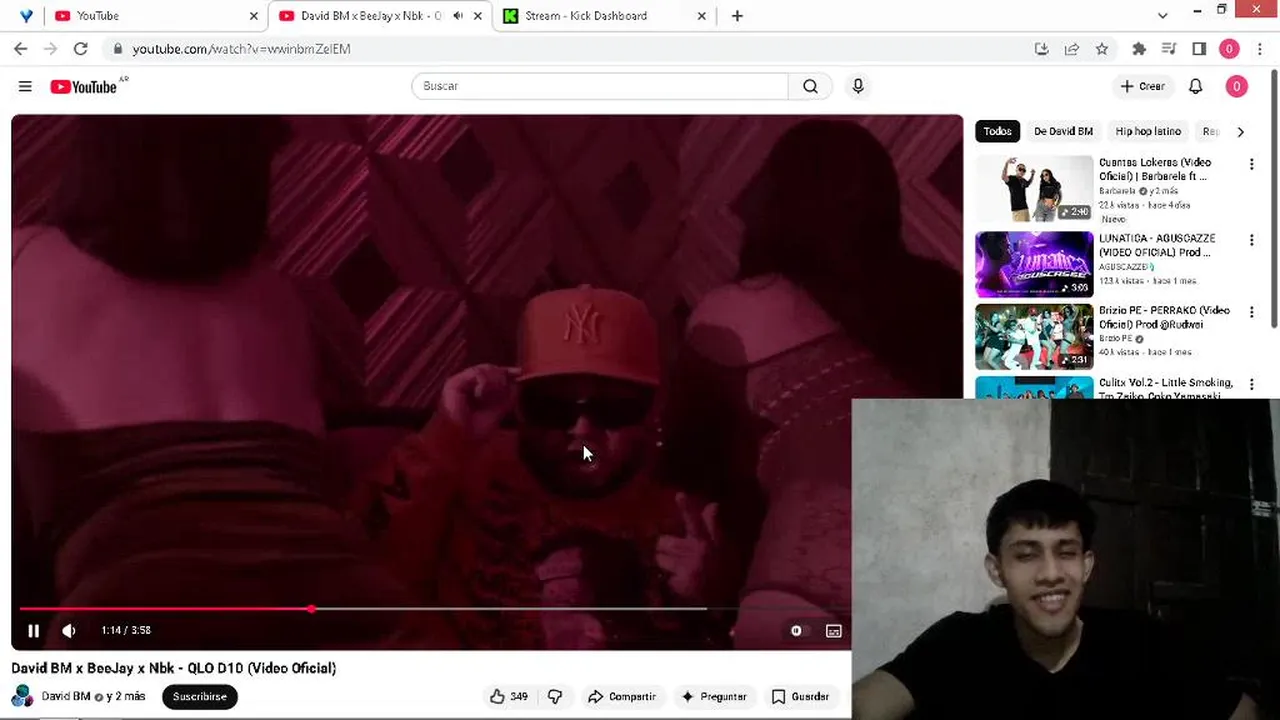Image resolution: width=1280 pixels, height=720 pixels.
Task: Open the tab search dropdown chevron
Action: click(1162, 15)
